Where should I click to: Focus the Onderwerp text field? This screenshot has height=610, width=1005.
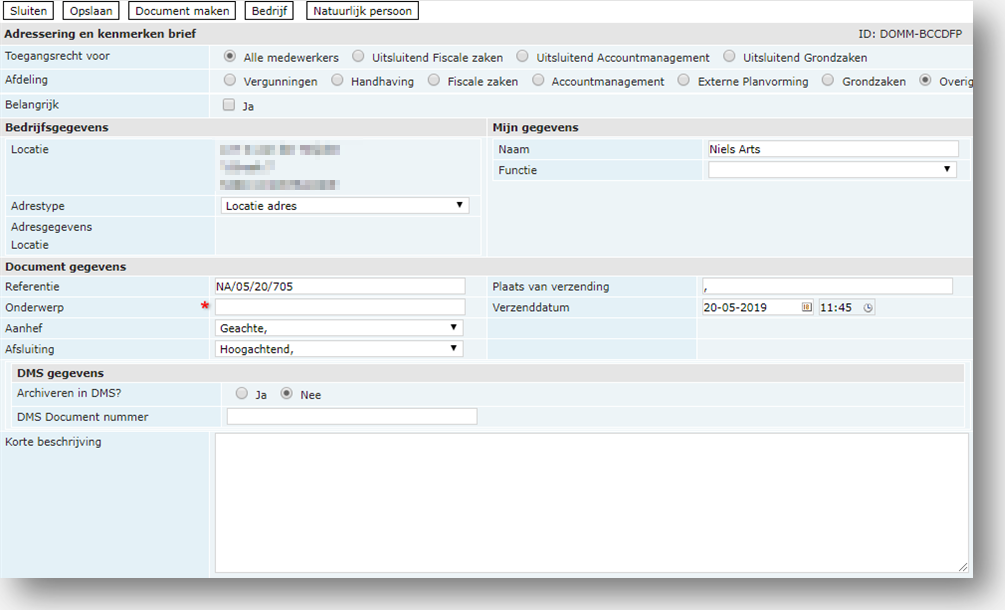340,307
